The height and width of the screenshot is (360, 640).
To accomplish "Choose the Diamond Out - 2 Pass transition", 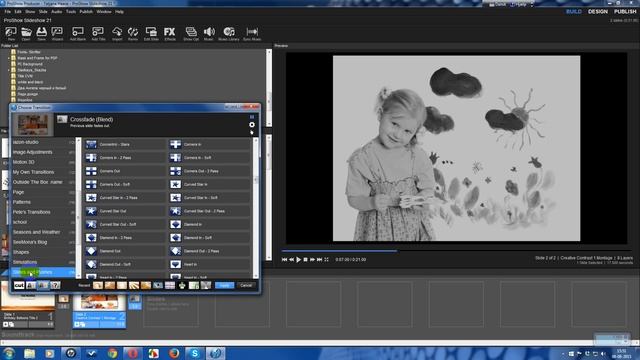I will click(210, 251).
